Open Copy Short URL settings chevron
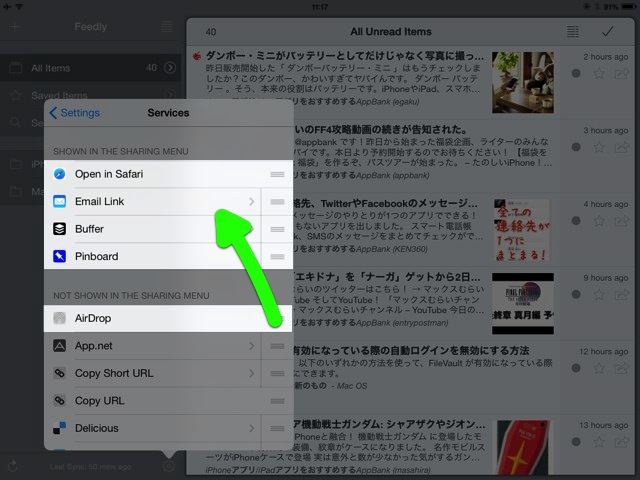The height and width of the screenshot is (480, 640). tap(251, 373)
